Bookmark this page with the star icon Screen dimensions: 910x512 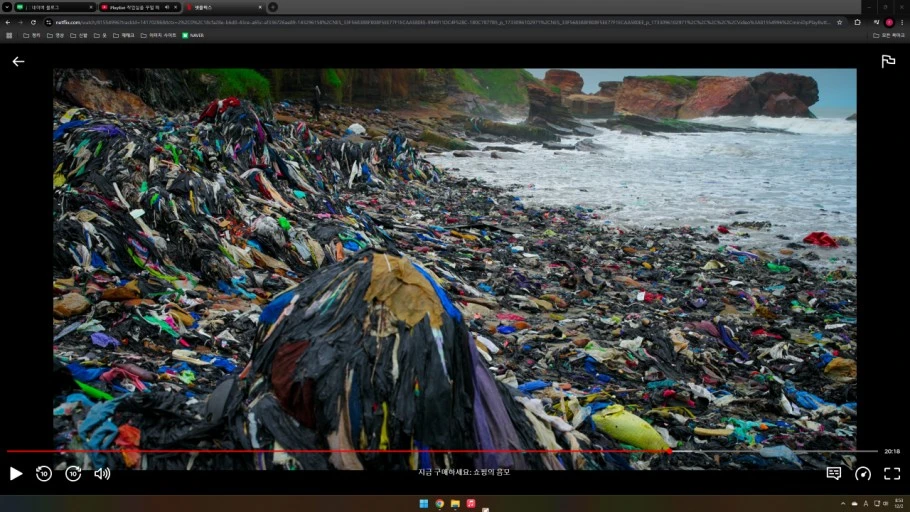click(x=840, y=22)
